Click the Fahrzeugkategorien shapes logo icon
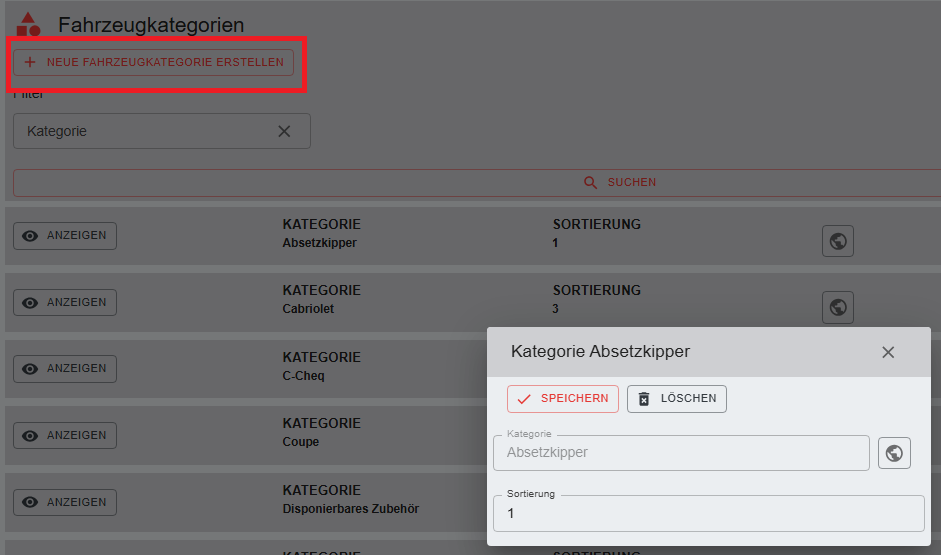Viewport: 941px width, 555px height. pos(28,24)
